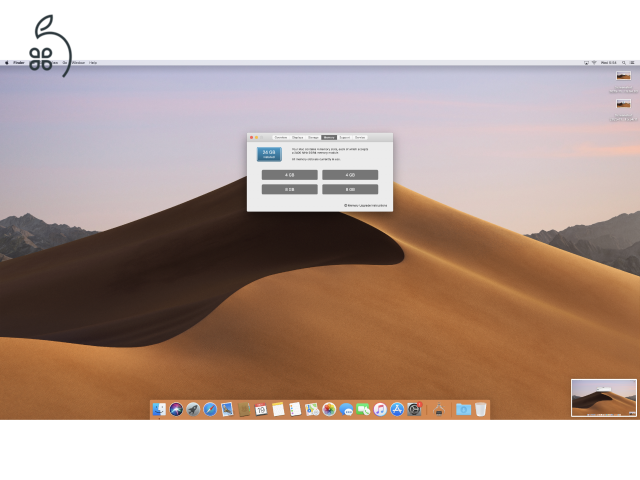
Task: Select bottom-left 8 GB memory slot
Action: pyautogui.click(x=289, y=189)
